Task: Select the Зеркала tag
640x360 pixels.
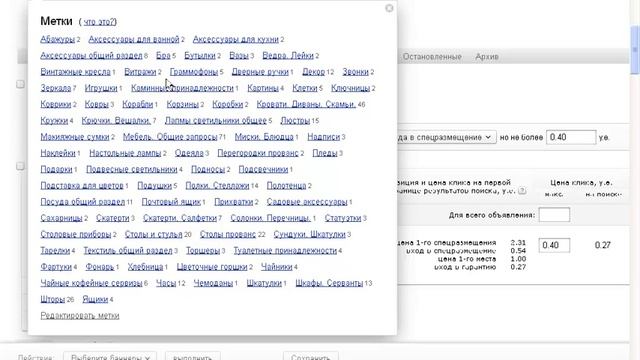Action: (56, 88)
